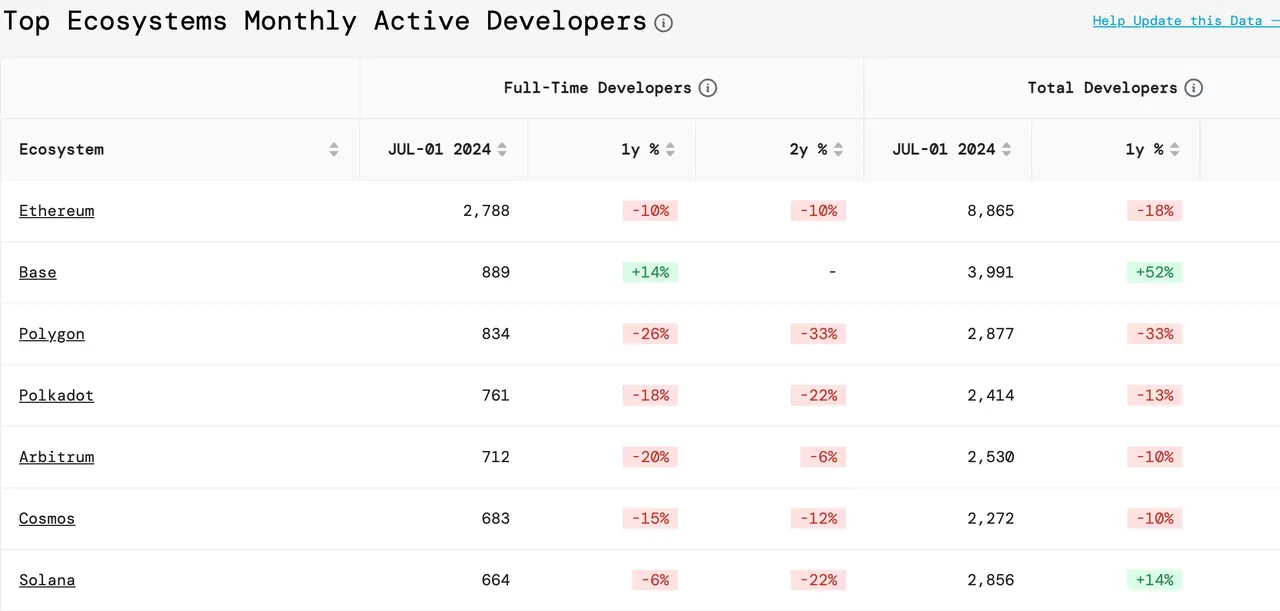Open the Cosmos ecosystem link
The width and height of the screenshot is (1280, 611).
coord(47,519)
